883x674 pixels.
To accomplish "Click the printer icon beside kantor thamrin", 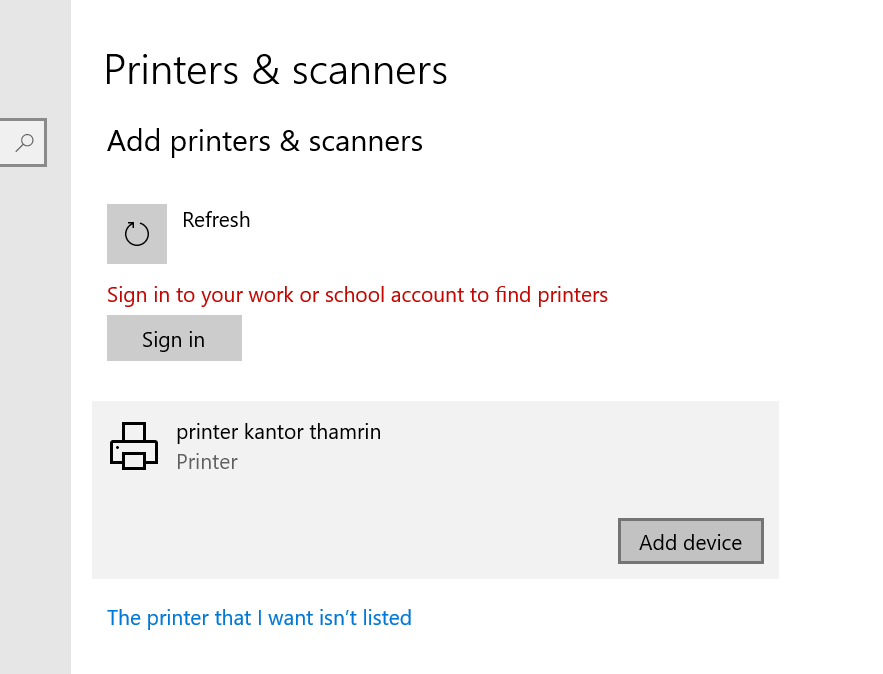I will coord(134,446).
